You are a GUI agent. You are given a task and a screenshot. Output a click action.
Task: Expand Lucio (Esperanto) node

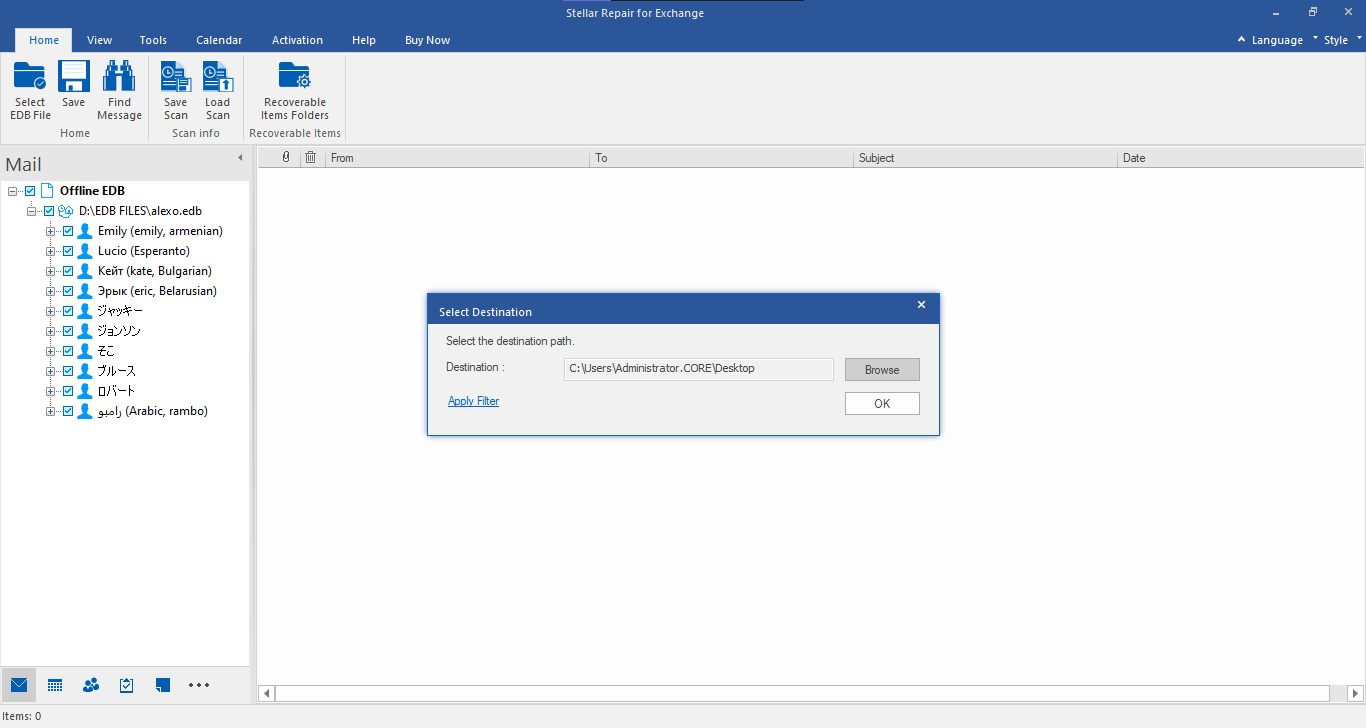pos(50,251)
